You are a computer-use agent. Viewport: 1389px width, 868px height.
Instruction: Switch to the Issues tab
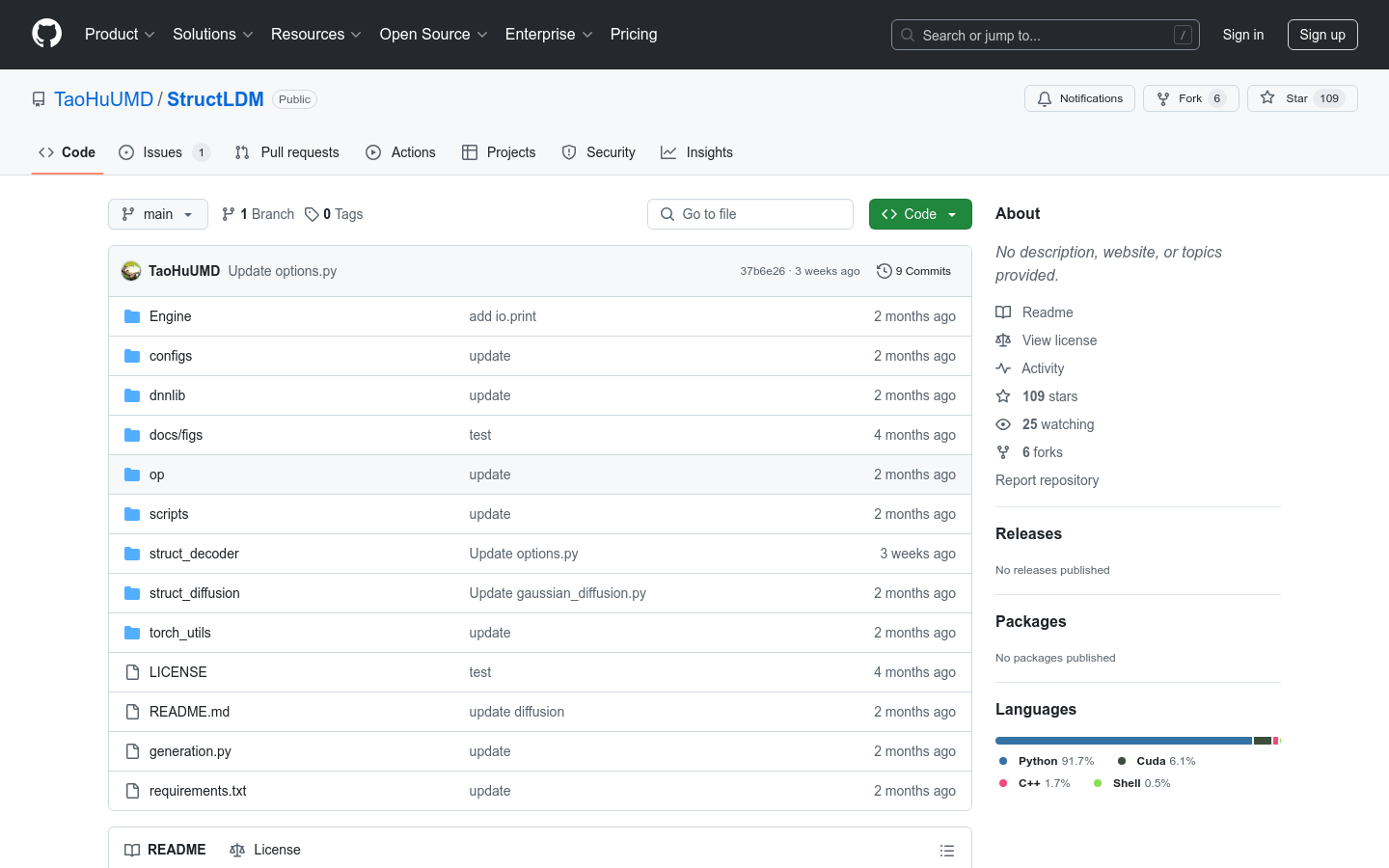click(164, 152)
